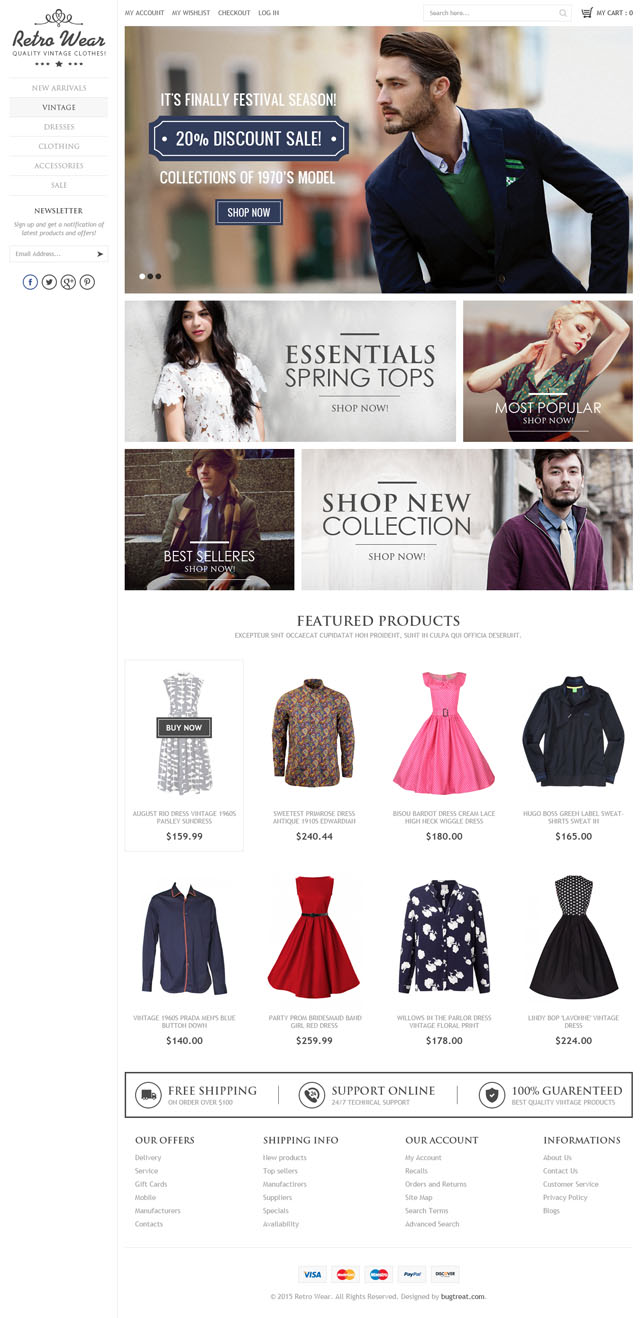
Task: Click the Visa payment icon
Action: point(313,1274)
